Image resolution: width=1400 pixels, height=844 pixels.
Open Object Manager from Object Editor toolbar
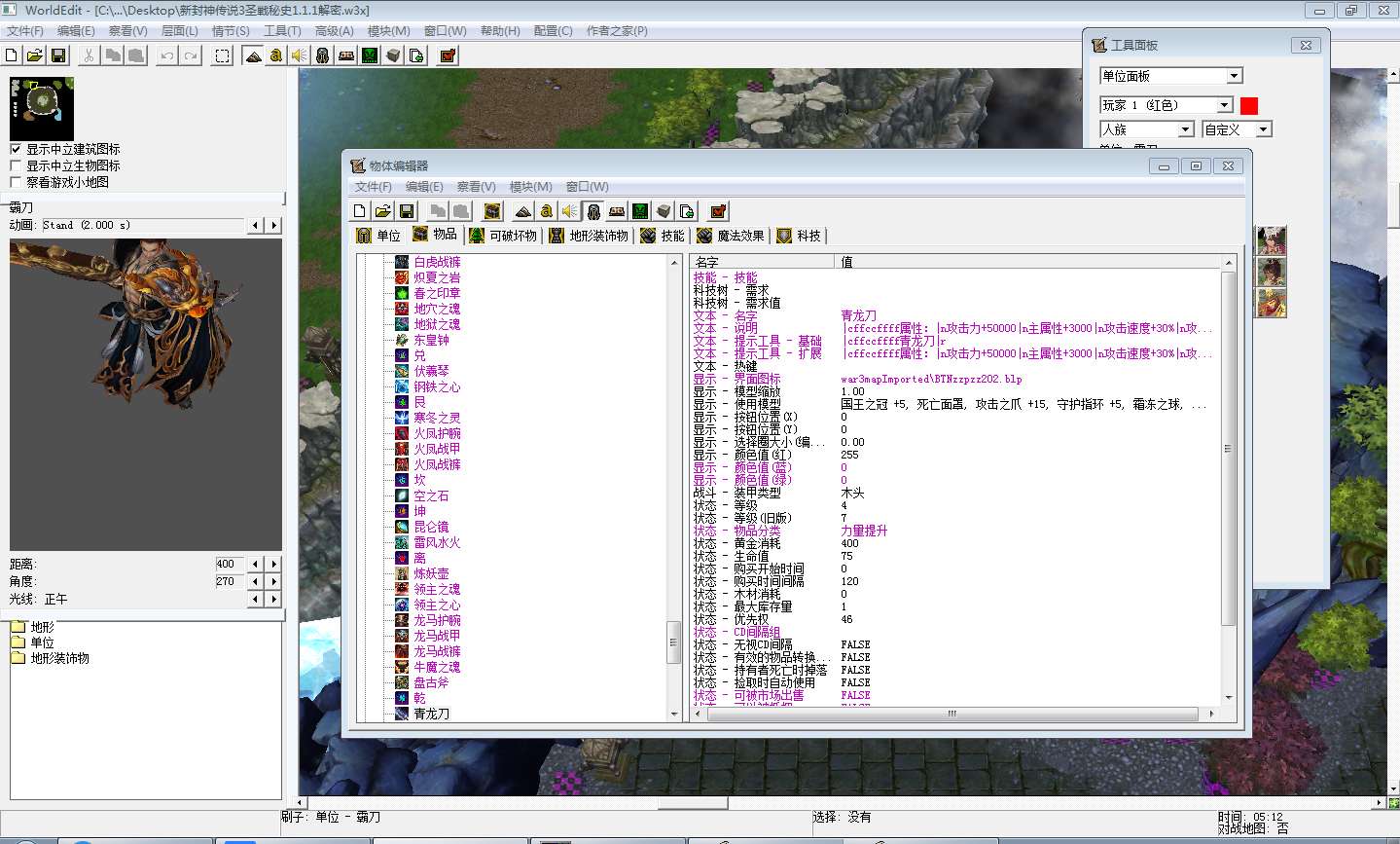coord(664,211)
